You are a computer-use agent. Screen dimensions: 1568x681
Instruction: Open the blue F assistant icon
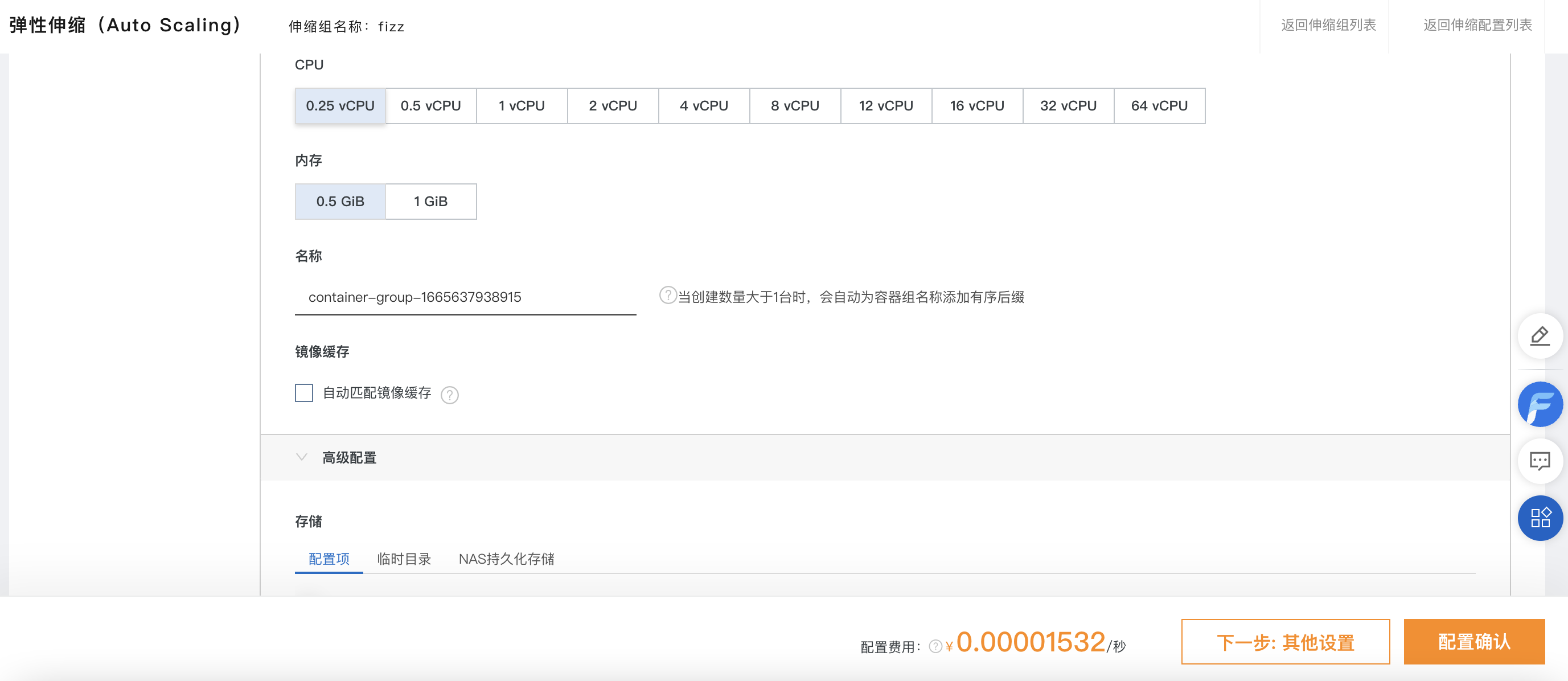pos(1540,404)
